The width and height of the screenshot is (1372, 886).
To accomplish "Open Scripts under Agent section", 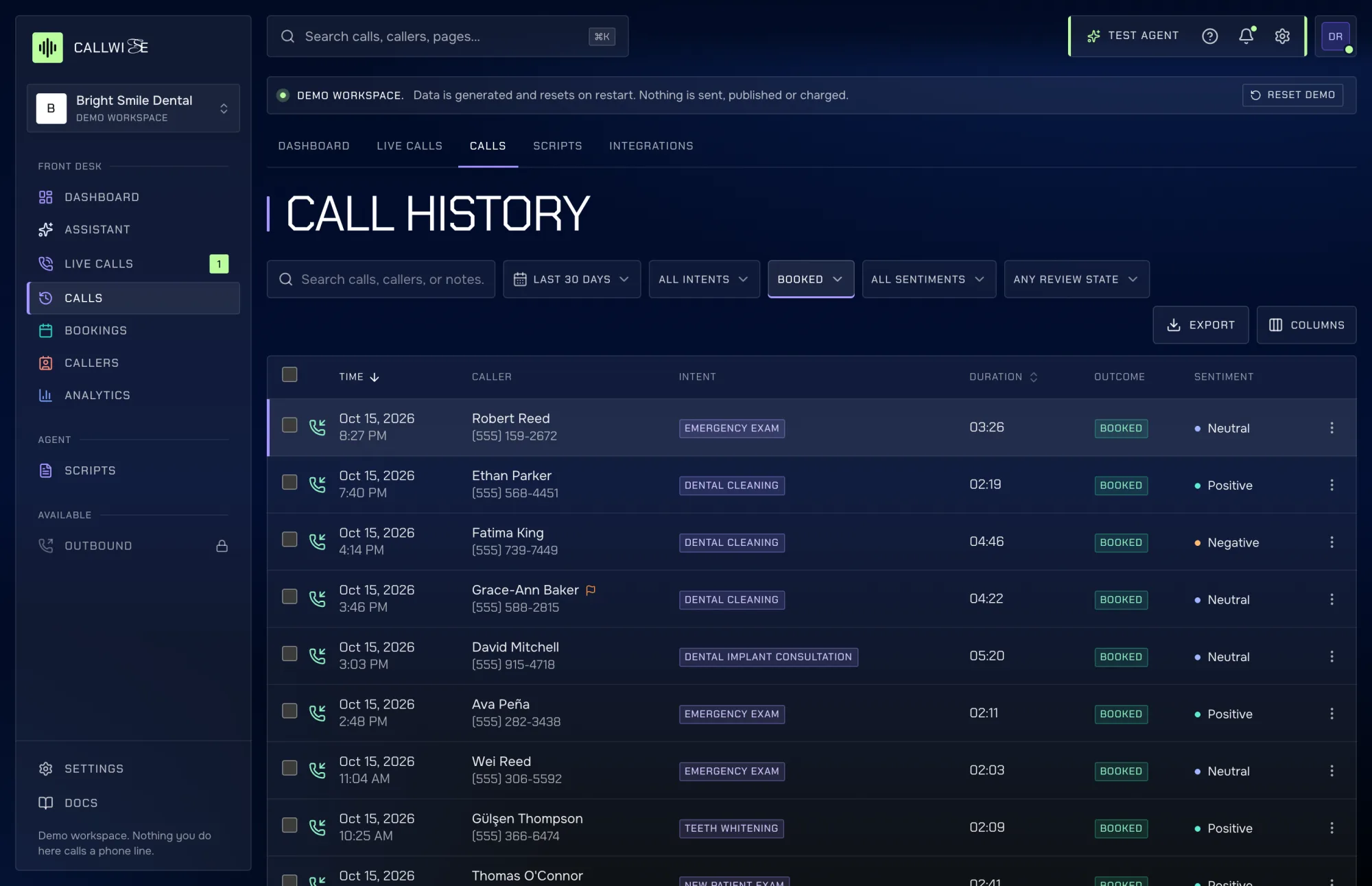I will click(x=133, y=470).
